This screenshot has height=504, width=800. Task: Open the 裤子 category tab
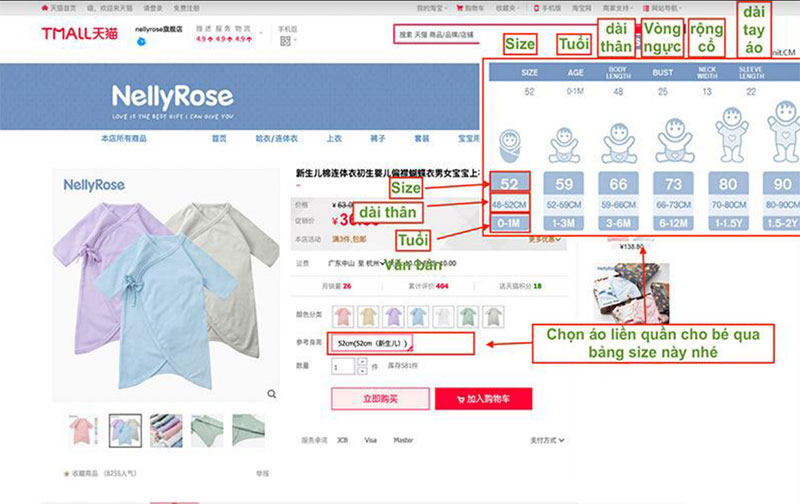click(x=378, y=138)
